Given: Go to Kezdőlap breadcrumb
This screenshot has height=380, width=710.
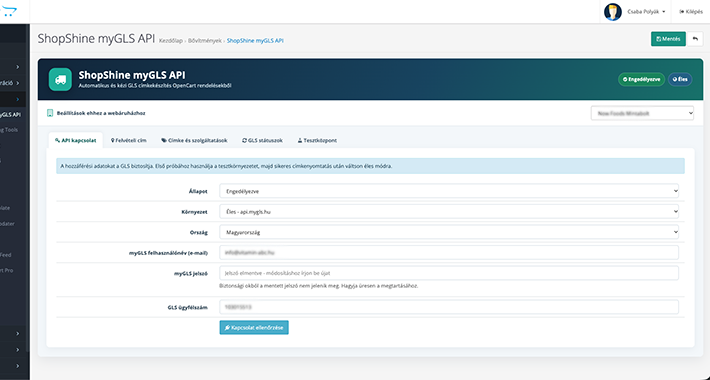Looking at the screenshot, I should pyautogui.click(x=171, y=41).
